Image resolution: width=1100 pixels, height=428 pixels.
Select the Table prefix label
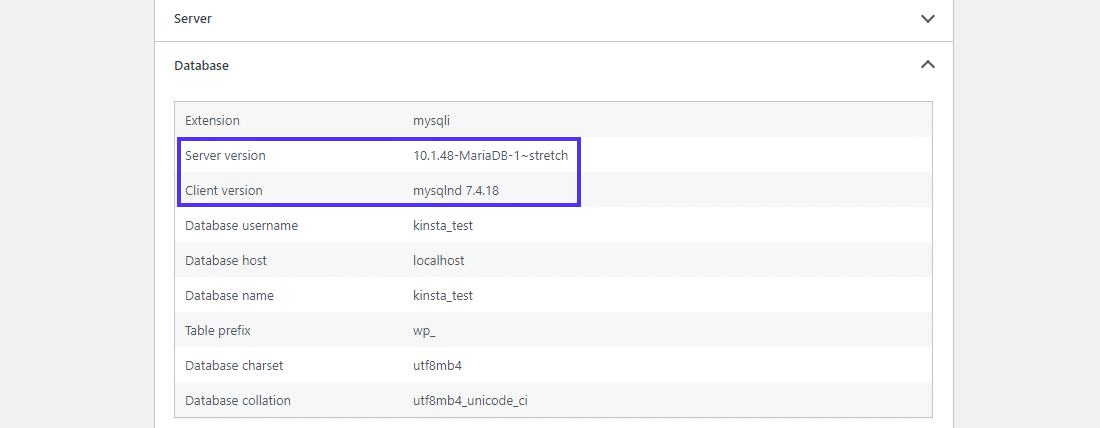219,331
